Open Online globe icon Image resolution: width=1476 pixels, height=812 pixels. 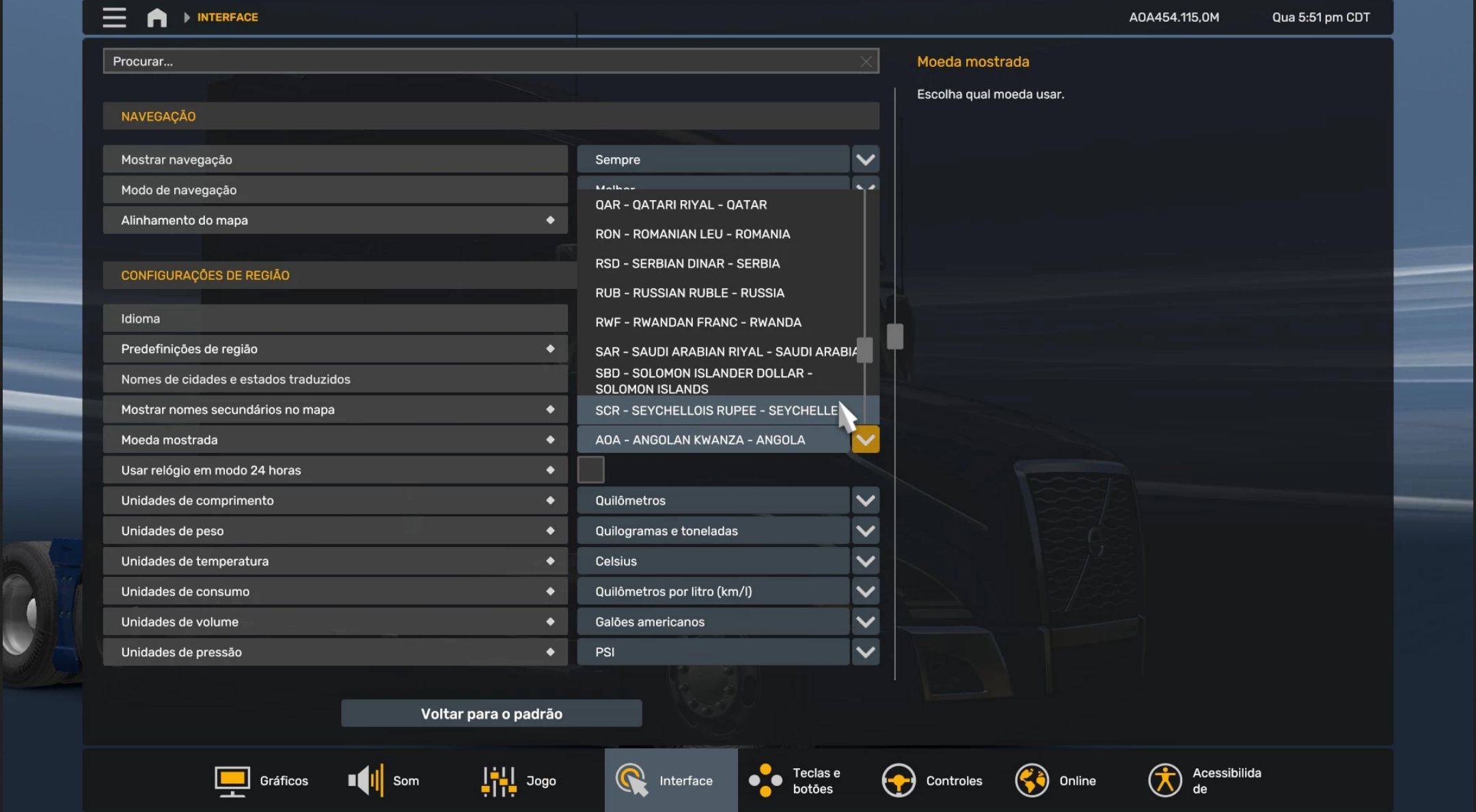(x=1031, y=781)
